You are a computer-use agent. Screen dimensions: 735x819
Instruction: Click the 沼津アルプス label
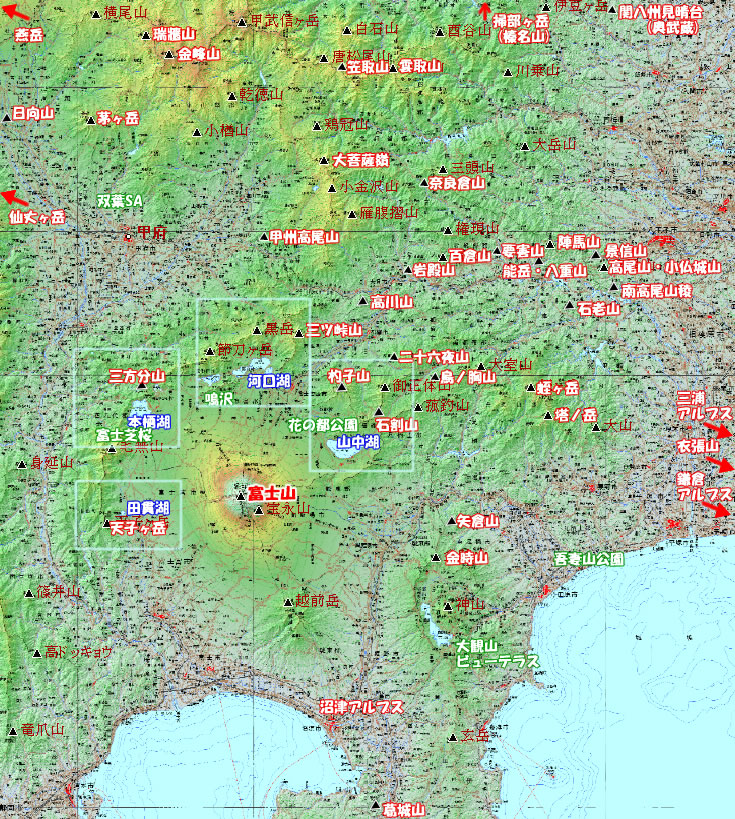pos(361,706)
